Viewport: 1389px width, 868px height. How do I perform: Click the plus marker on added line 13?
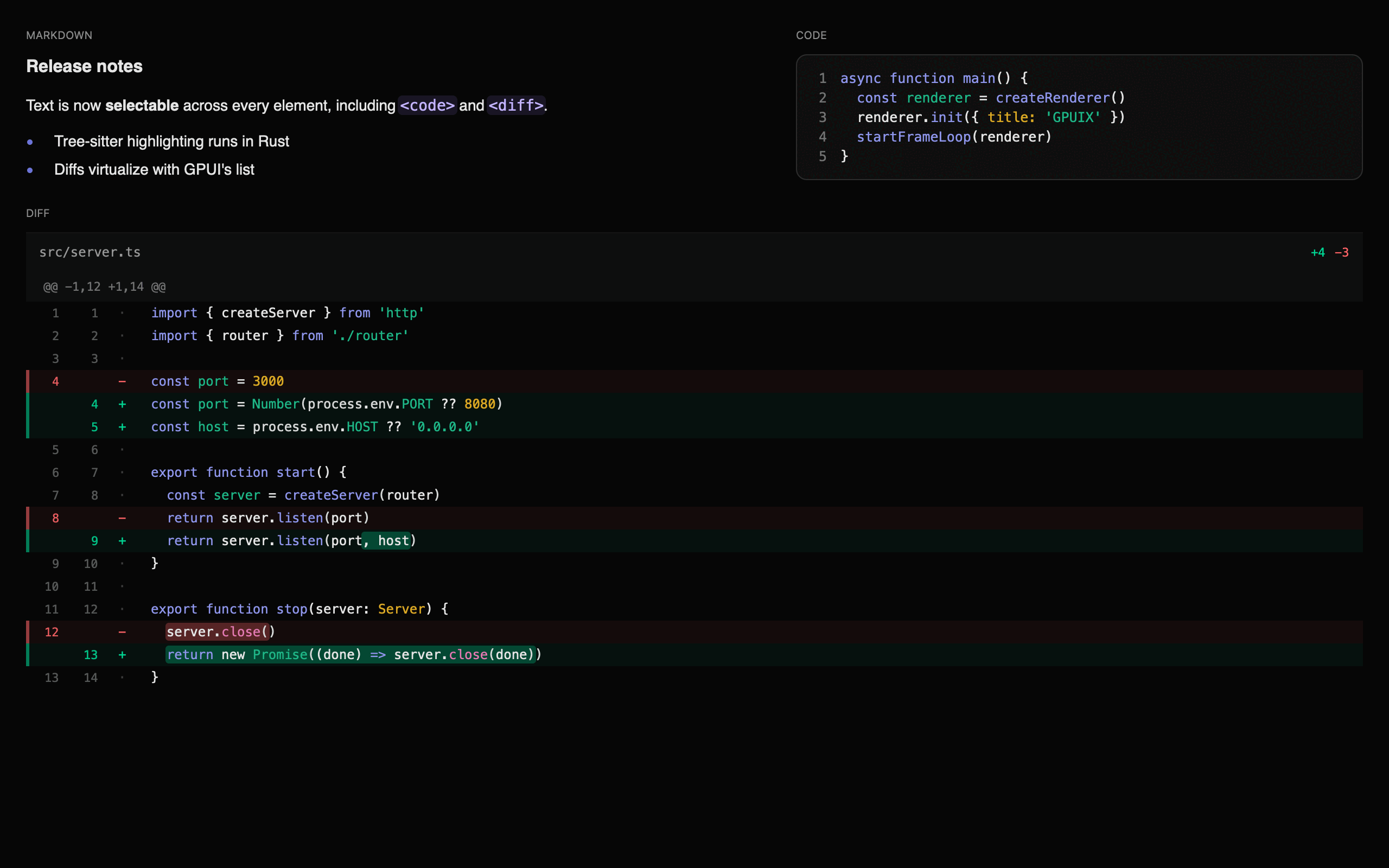(x=122, y=654)
